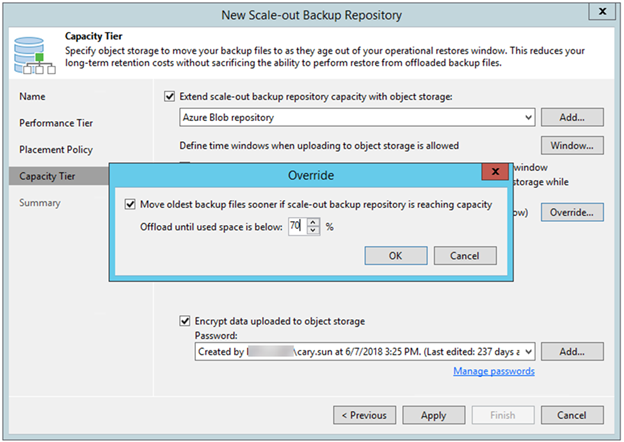Select the Capacity Tier step
The image size is (624, 442).
(x=46, y=176)
